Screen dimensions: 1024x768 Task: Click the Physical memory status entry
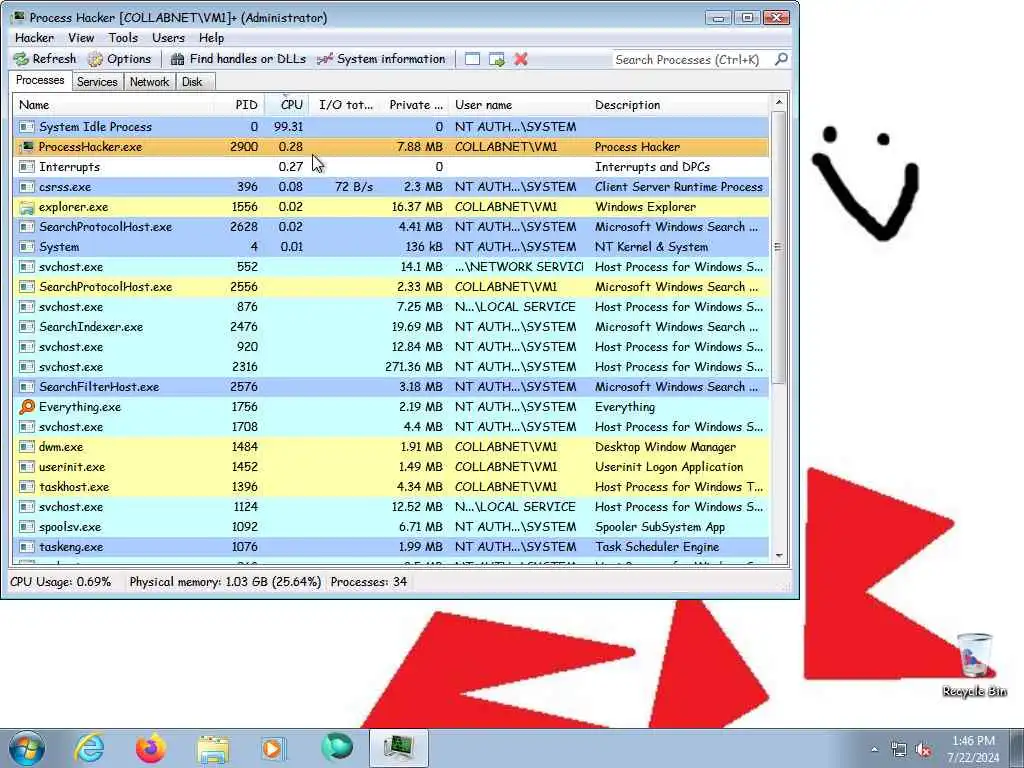(x=225, y=582)
